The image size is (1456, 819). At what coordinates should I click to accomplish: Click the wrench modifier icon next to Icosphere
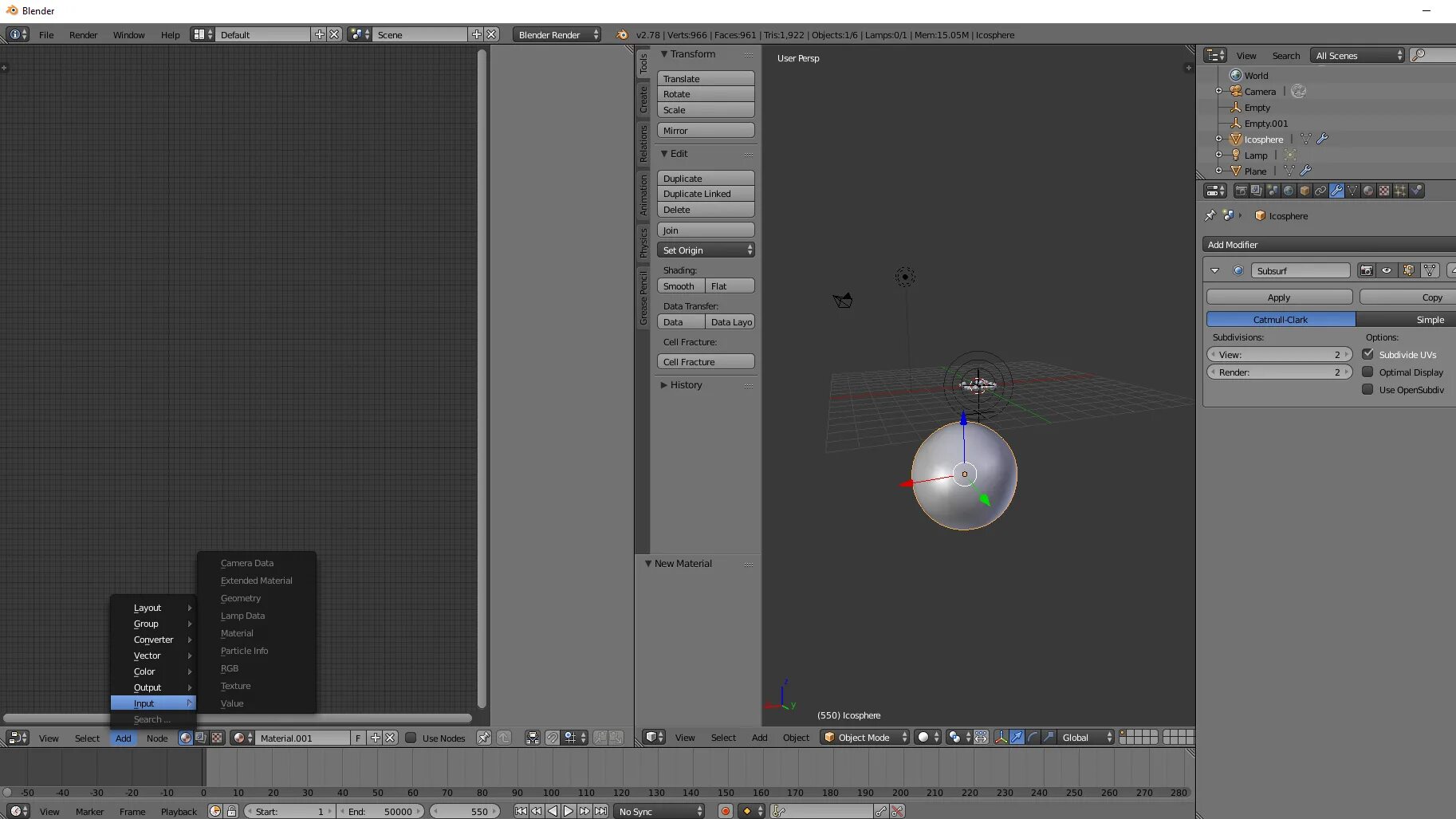1322,139
